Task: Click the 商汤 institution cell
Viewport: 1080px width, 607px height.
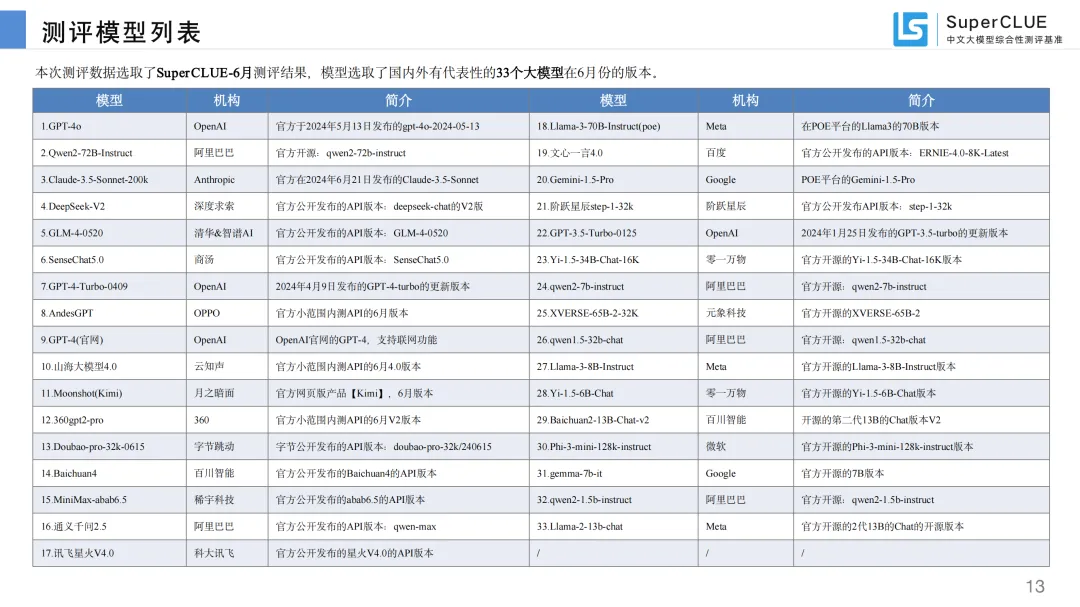Action: [x=227, y=260]
